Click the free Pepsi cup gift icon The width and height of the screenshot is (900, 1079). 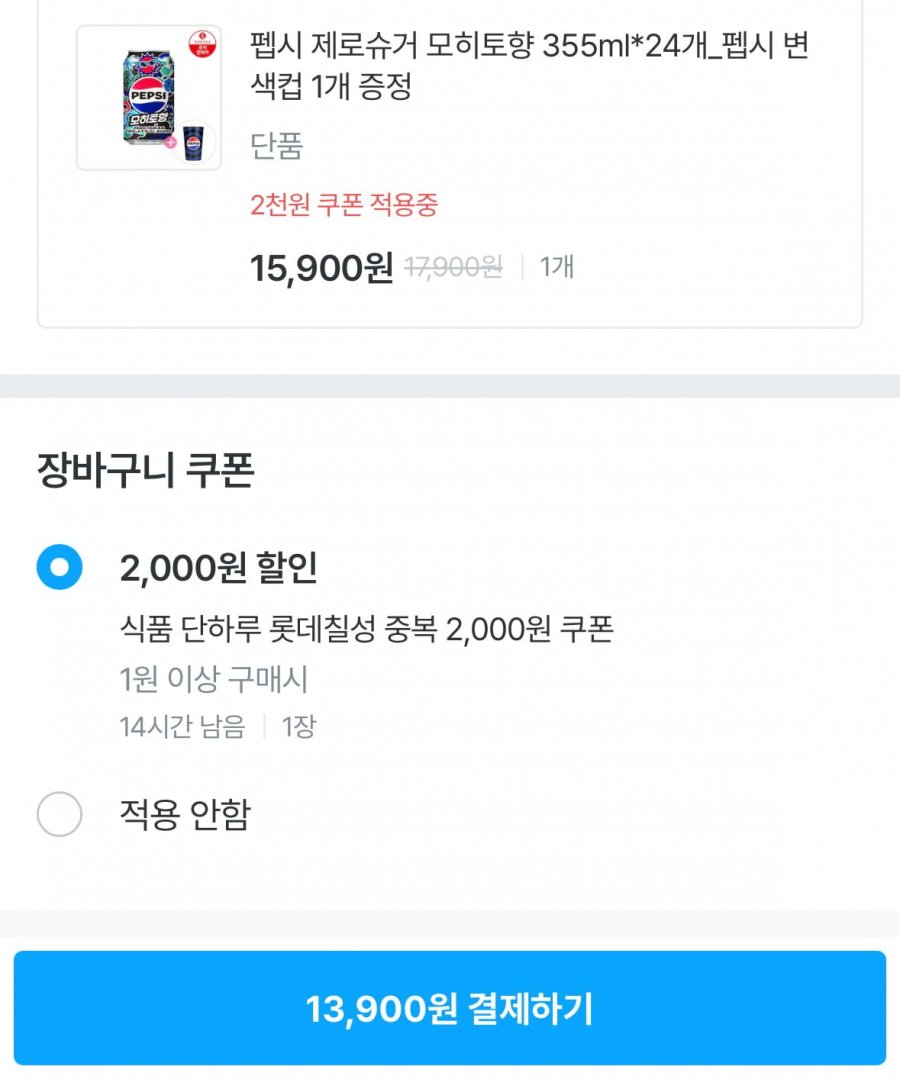[193, 142]
